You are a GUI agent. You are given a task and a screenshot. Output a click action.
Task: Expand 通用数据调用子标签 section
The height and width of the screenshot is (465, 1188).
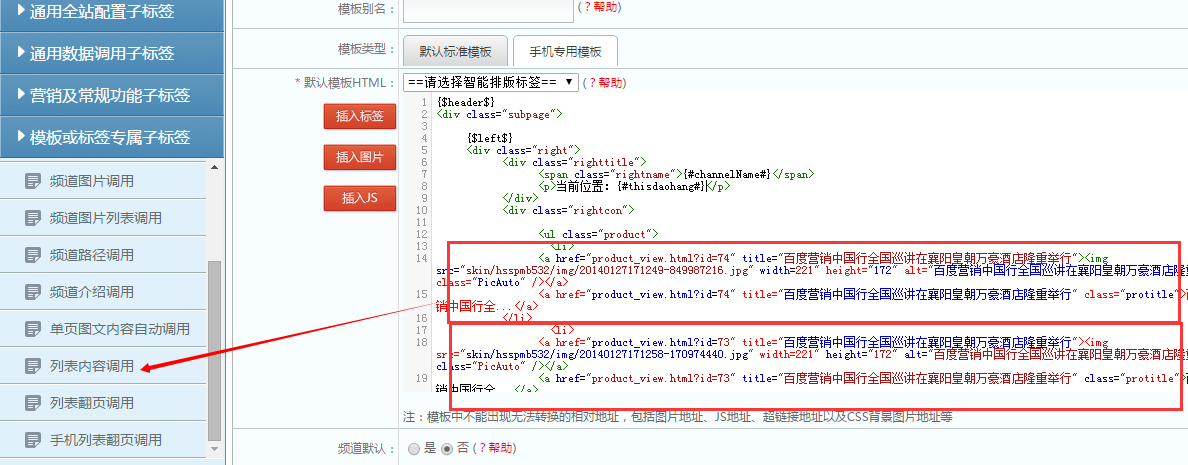coord(111,53)
